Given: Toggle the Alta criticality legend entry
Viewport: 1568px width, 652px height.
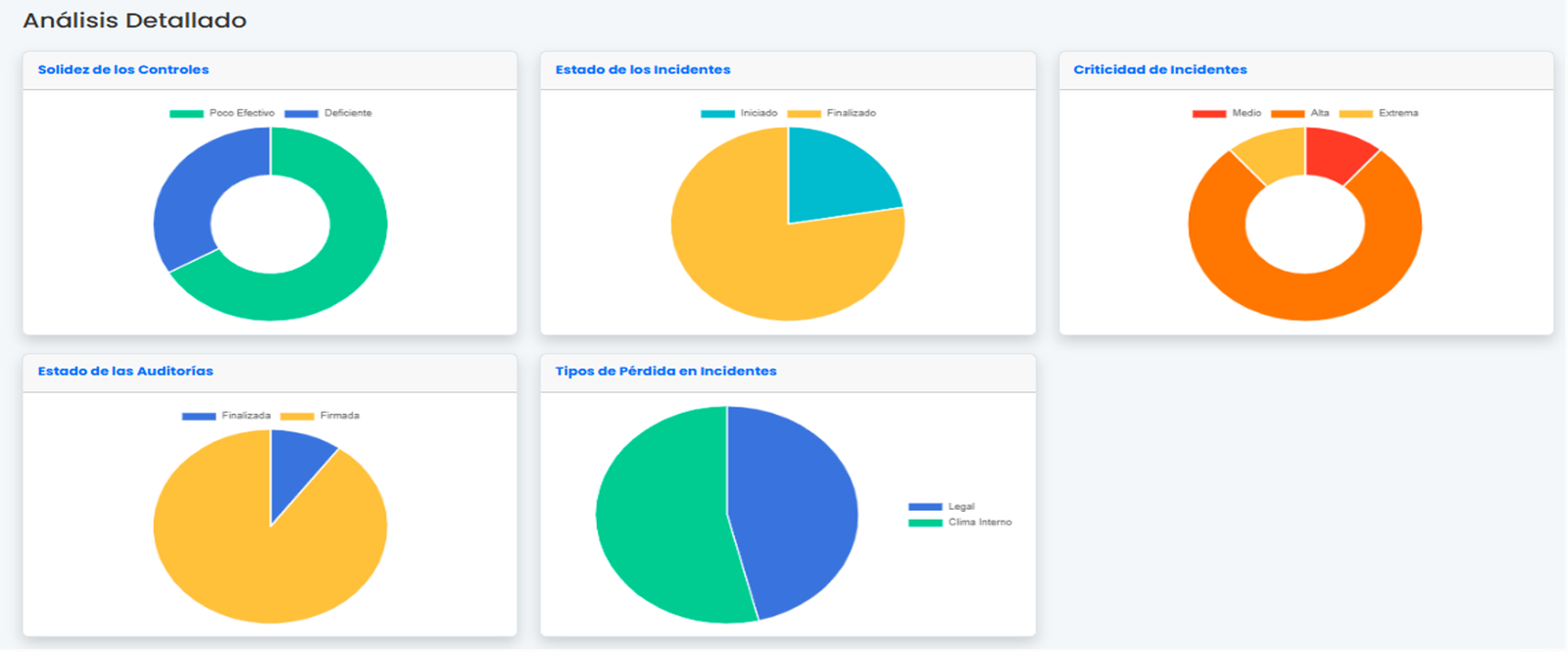Looking at the screenshot, I should (x=1300, y=114).
